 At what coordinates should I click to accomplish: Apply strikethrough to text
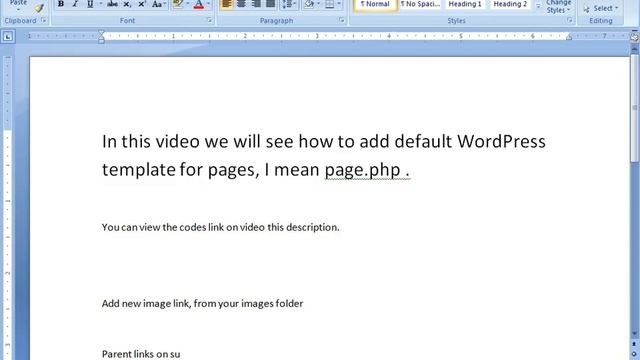coord(112,4)
